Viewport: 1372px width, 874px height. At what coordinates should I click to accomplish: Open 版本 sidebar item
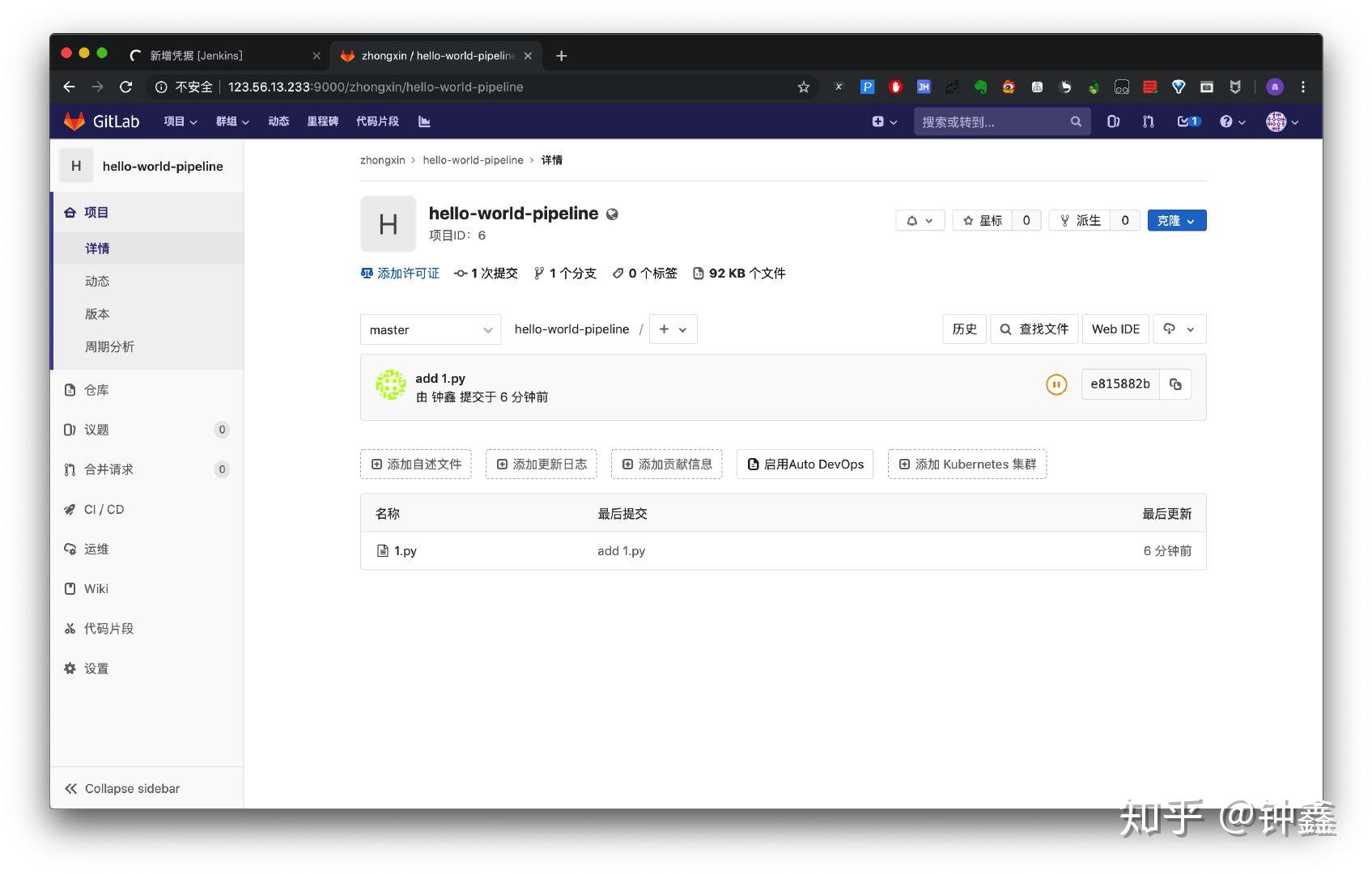147,314
